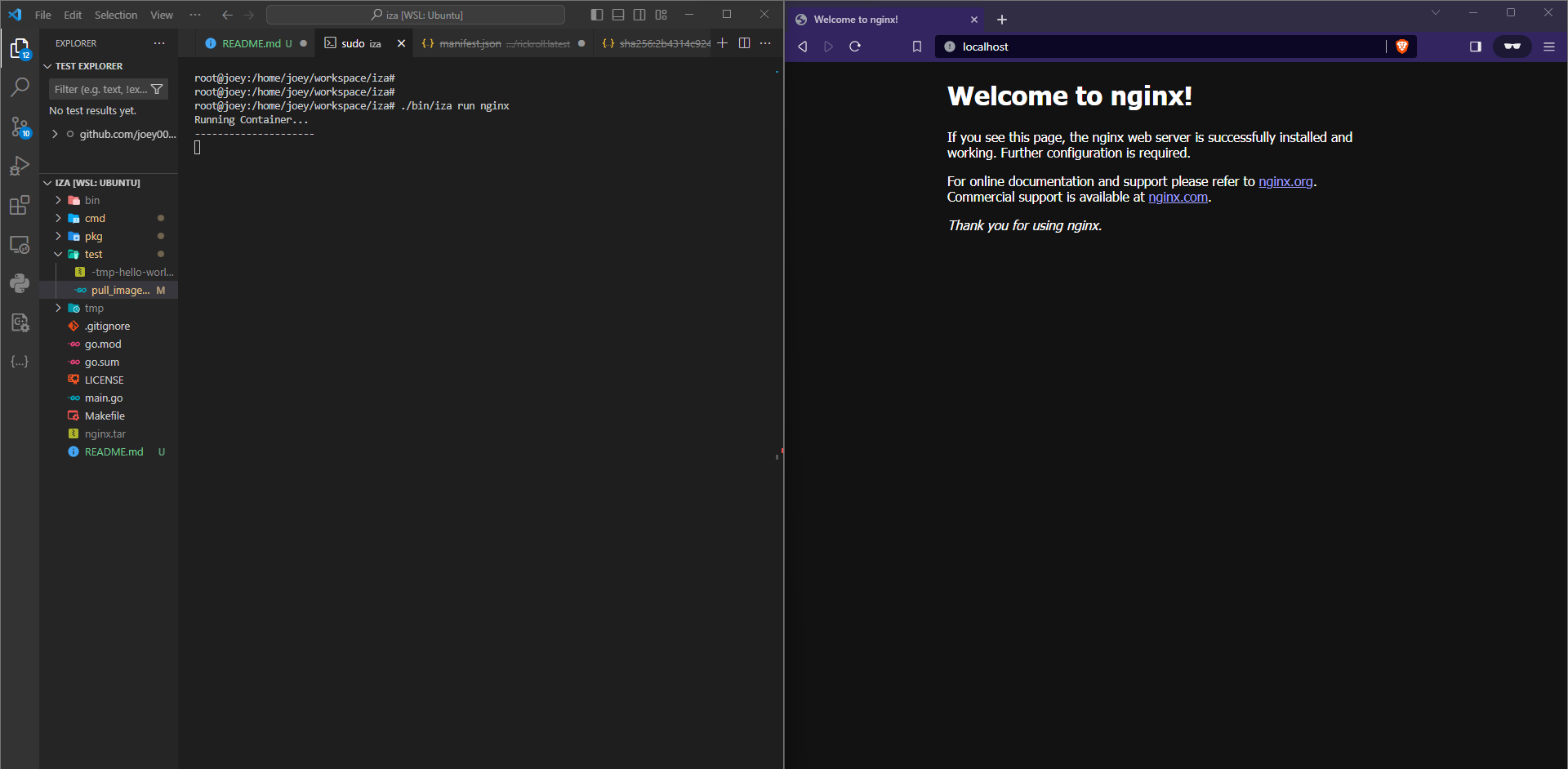Open Brave Shields lion icon
The image size is (1568, 769).
pyautogui.click(x=1402, y=47)
